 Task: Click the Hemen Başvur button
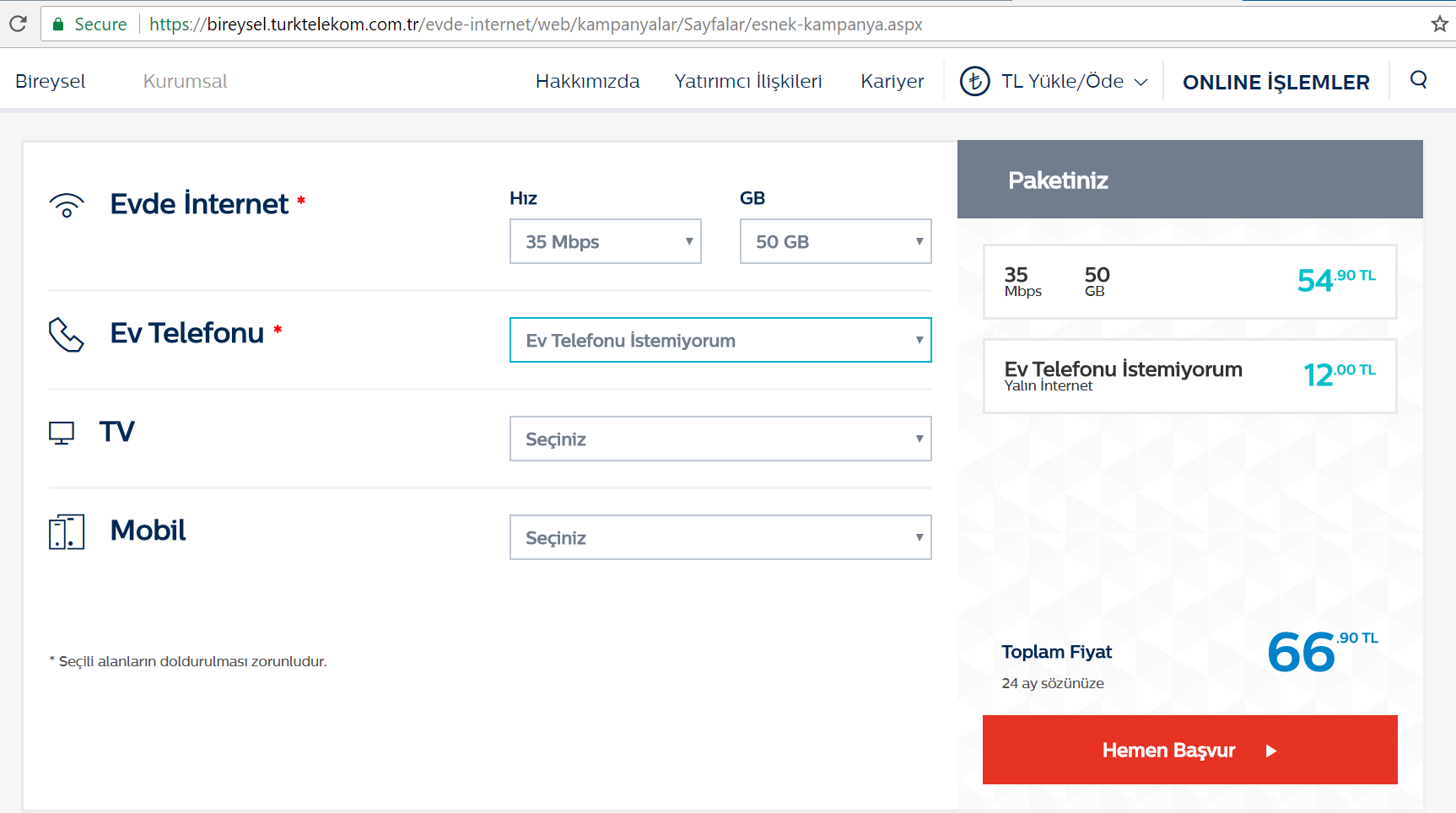1189,750
